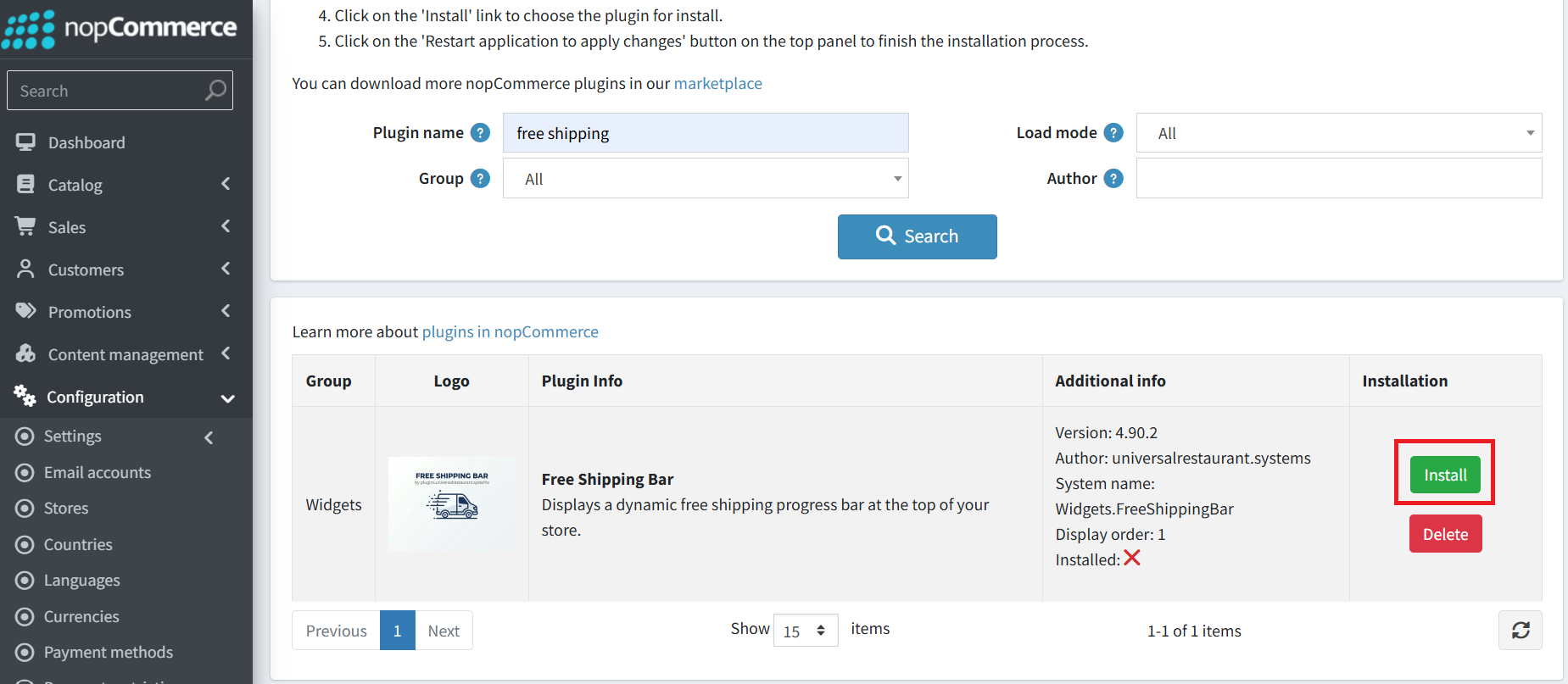Expand the Sales menu chevron
The width and height of the screenshot is (1568, 684).
(x=226, y=226)
